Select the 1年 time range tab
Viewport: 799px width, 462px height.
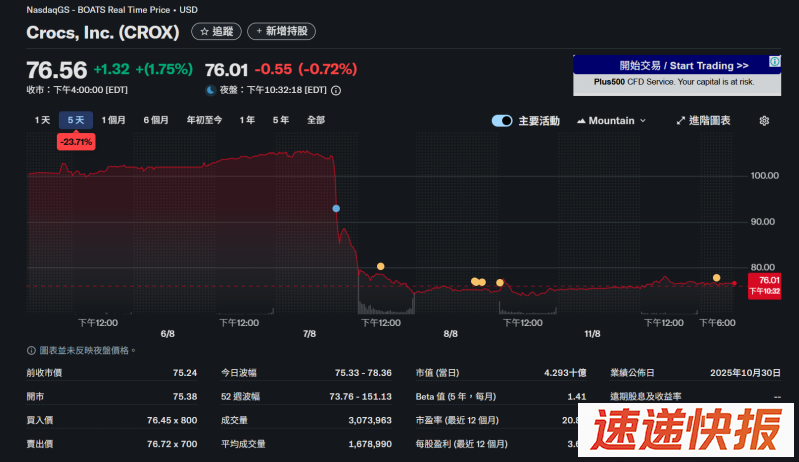click(247, 120)
